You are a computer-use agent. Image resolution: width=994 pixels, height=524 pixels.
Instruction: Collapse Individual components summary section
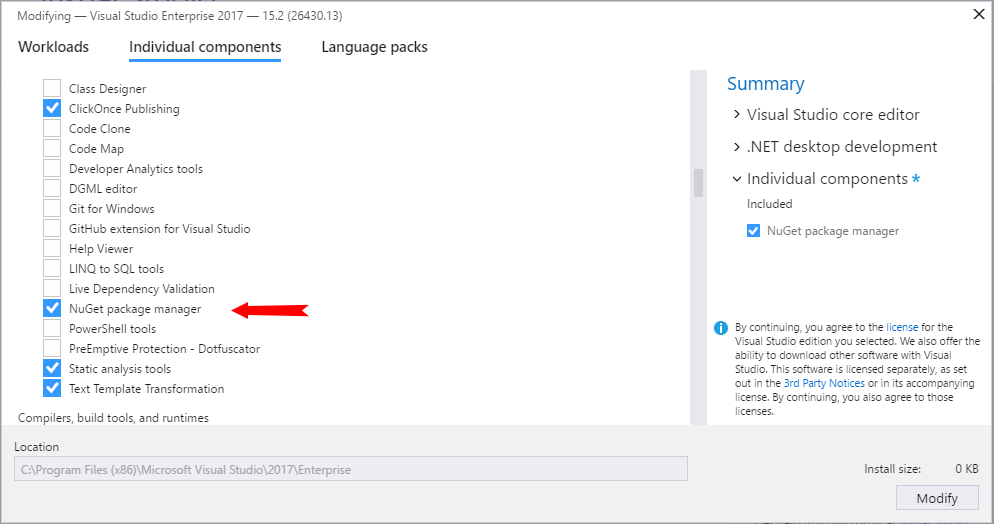tap(737, 179)
